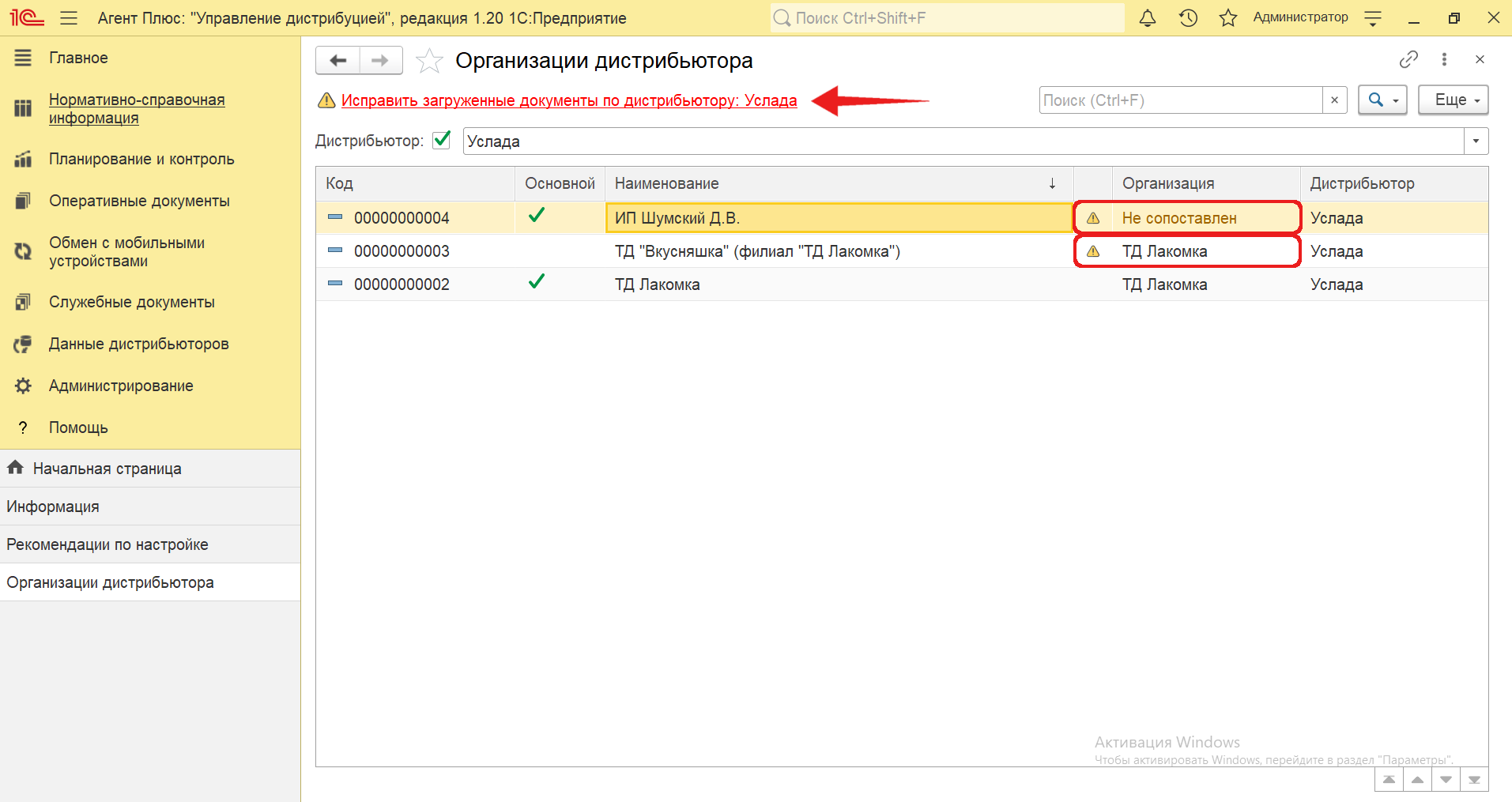Click Организация column header
The image size is (1512, 802).
click(x=1205, y=183)
